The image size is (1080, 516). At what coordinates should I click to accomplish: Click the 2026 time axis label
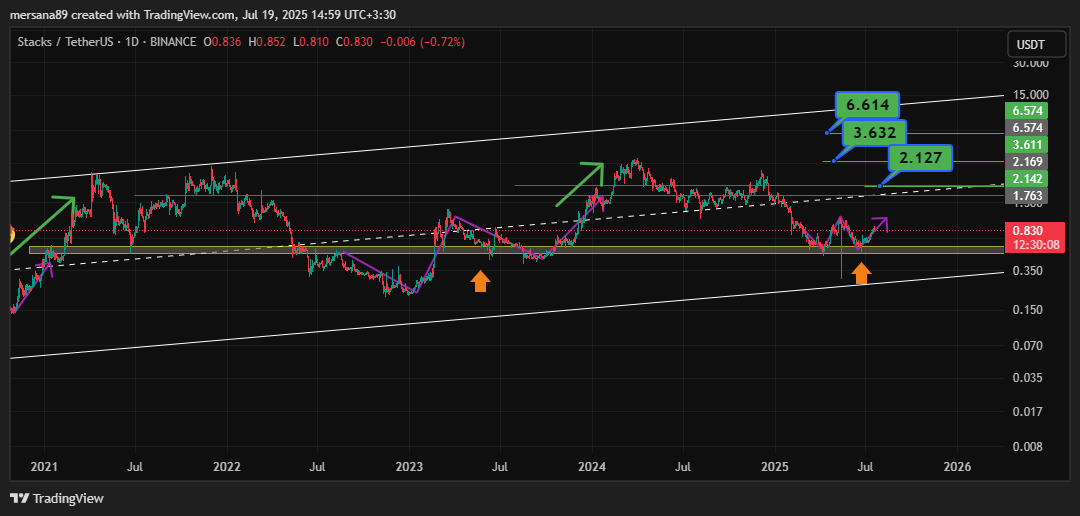(957, 467)
